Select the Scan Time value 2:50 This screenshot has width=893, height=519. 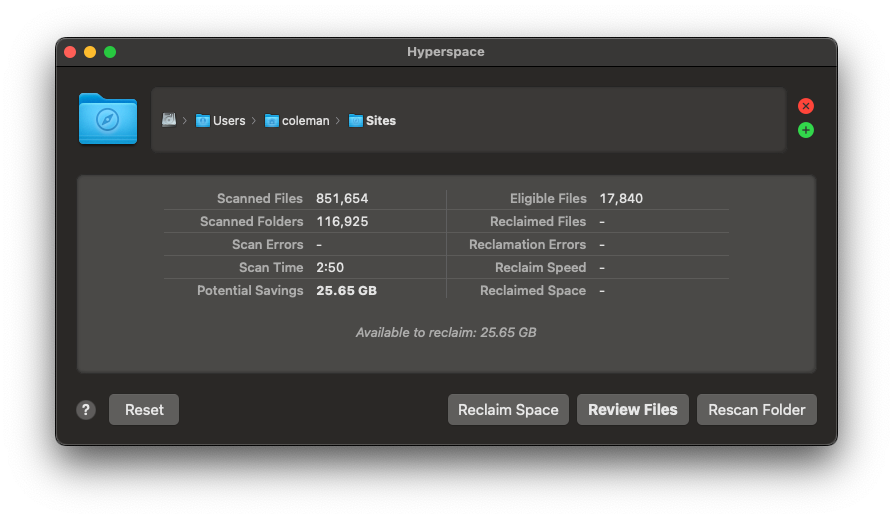[330, 267]
